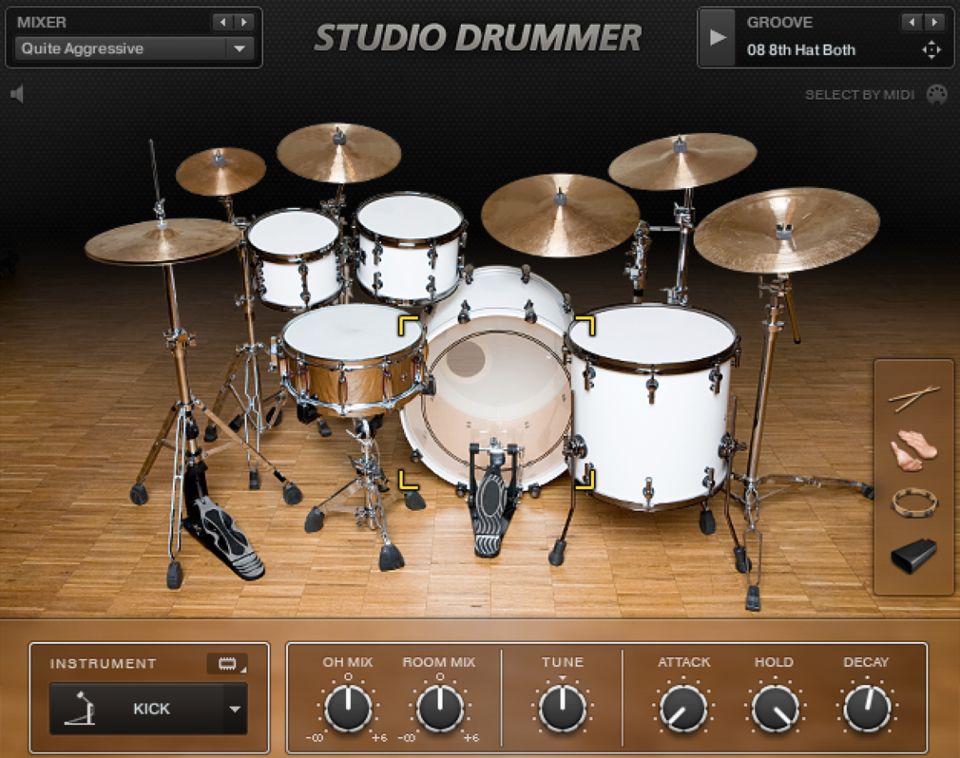Click the groove drag-to-host arrows icon
Screen dimensions: 960x758
click(931, 50)
